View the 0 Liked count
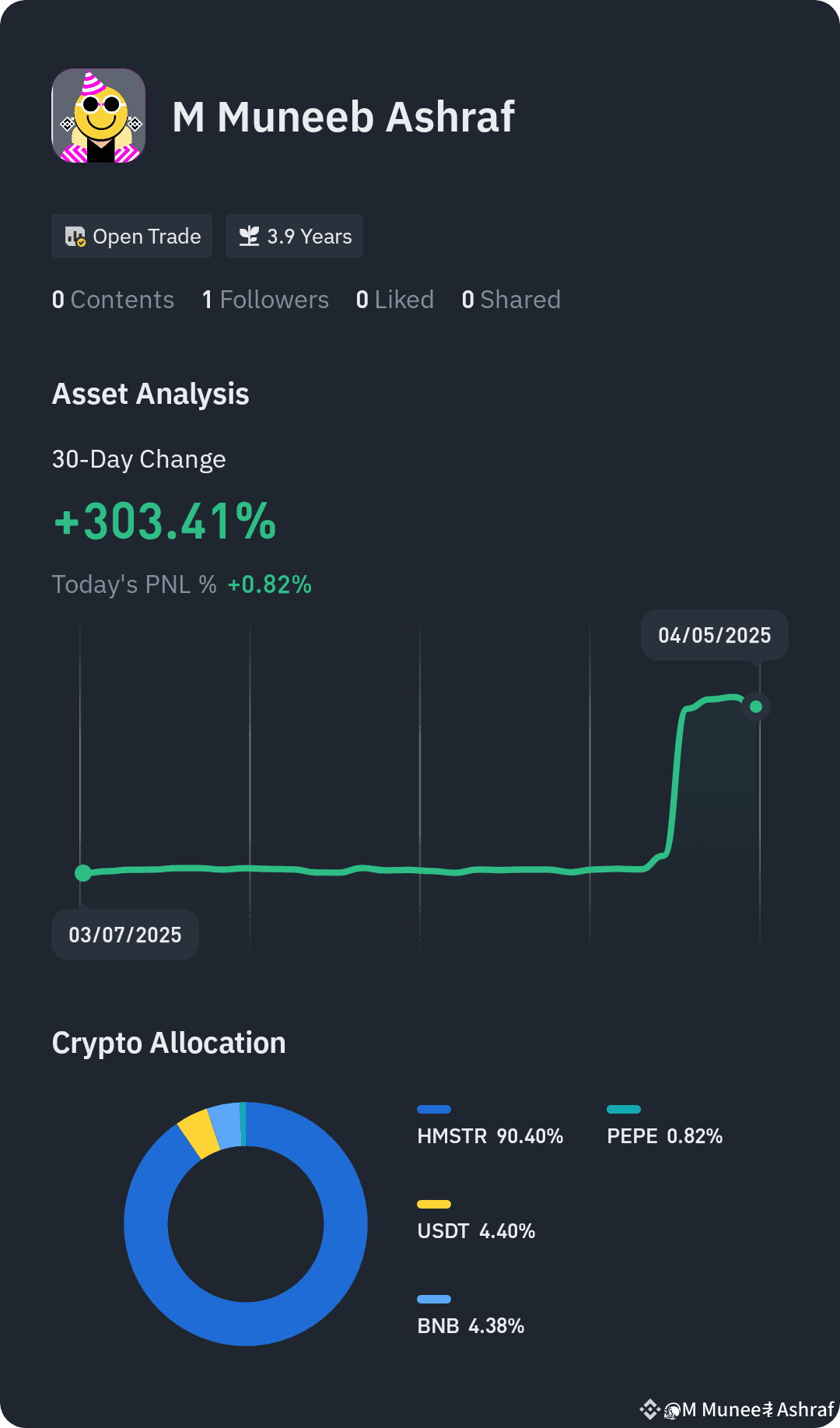Image resolution: width=840 pixels, height=1428 pixels. point(395,300)
